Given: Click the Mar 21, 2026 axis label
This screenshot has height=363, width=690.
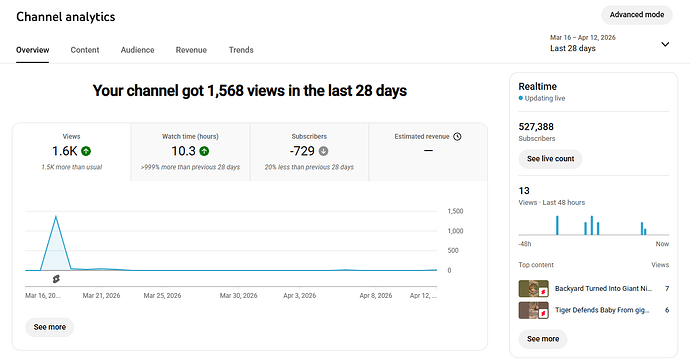Looking at the screenshot, I should coord(101,296).
